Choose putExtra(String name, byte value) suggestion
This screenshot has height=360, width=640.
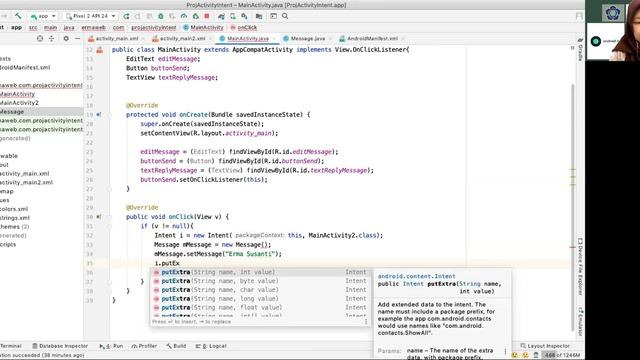(260, 281)
